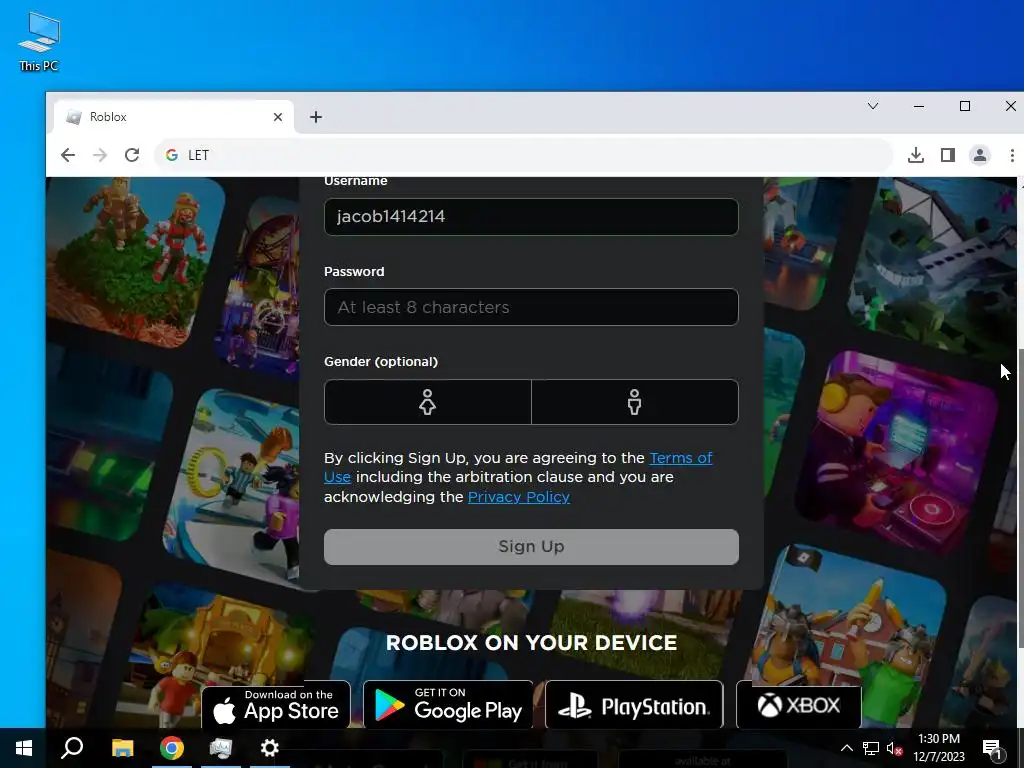Open File Explorer from taskbar

point(122,748)
